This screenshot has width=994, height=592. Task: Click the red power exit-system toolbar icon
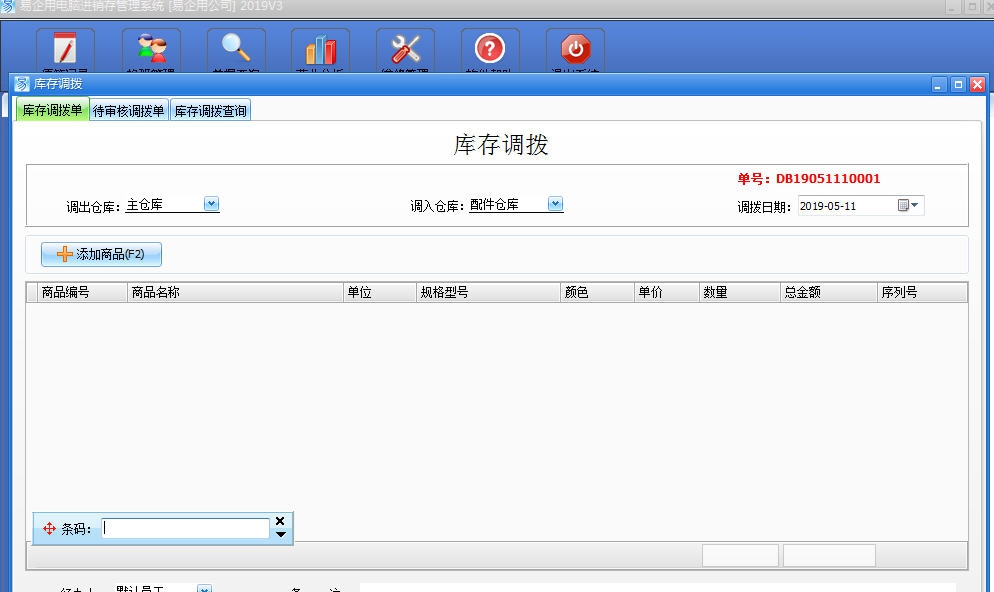[573, 48]
